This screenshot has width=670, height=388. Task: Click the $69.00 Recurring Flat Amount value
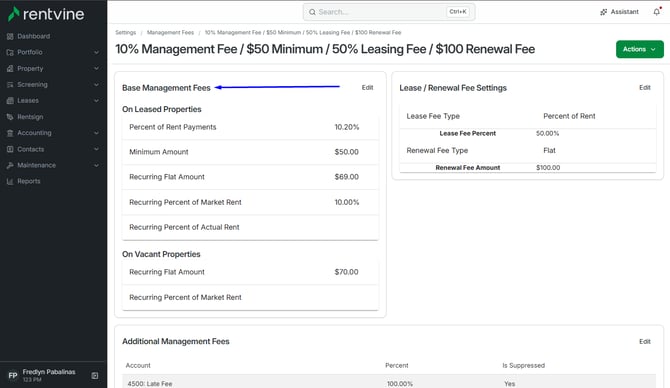click(347, 176)
